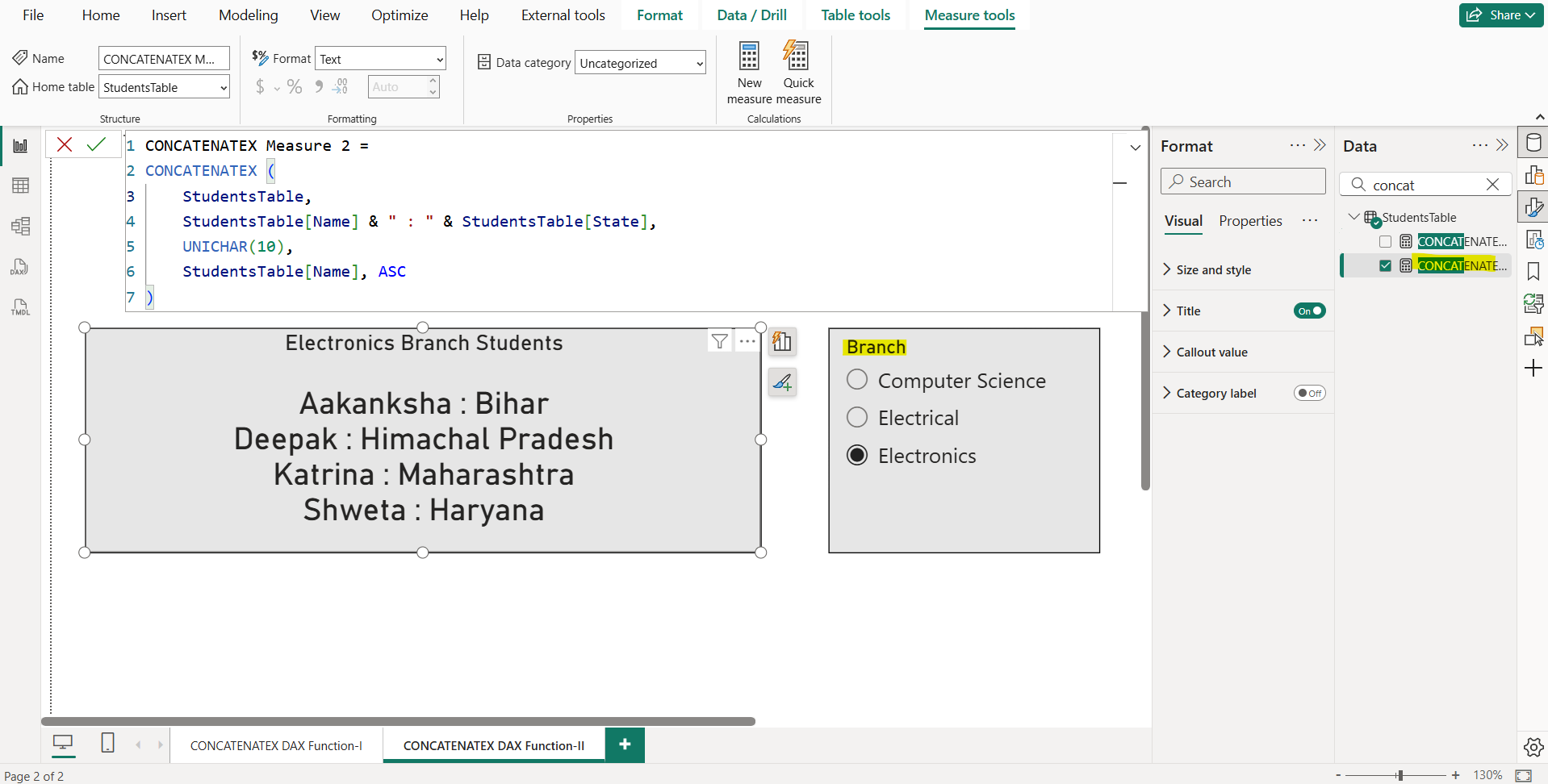
Task: Click the Share button
Action: (1499, 15)
